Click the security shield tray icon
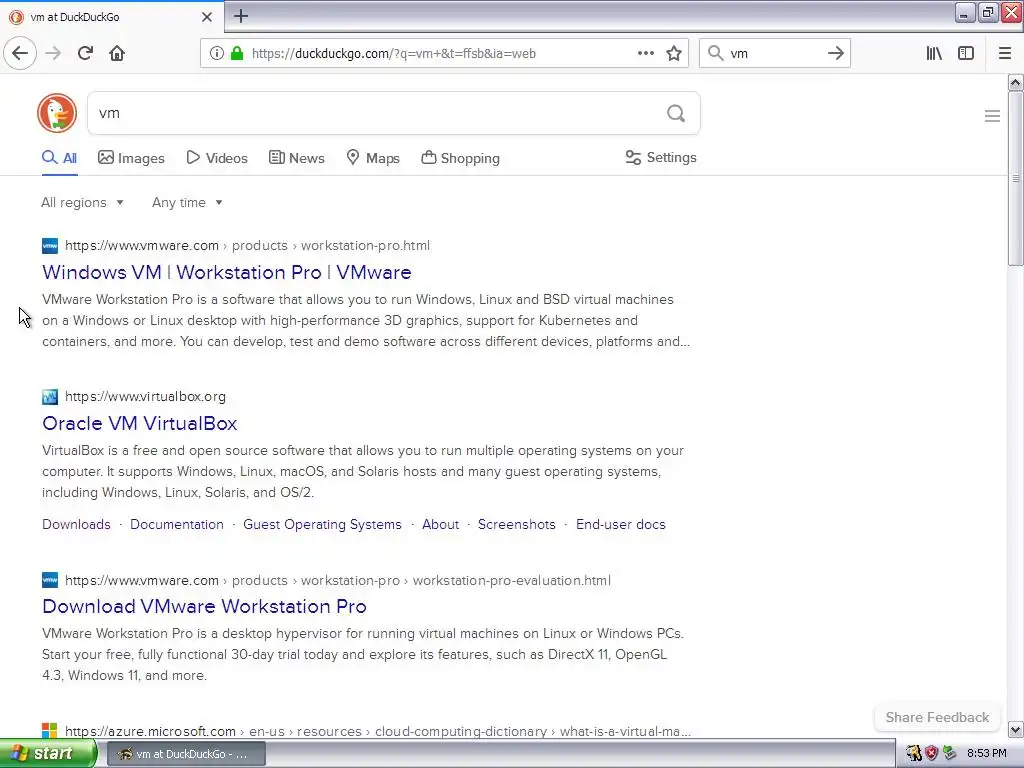Screen dimensions: 1024x768 point(931,754)
